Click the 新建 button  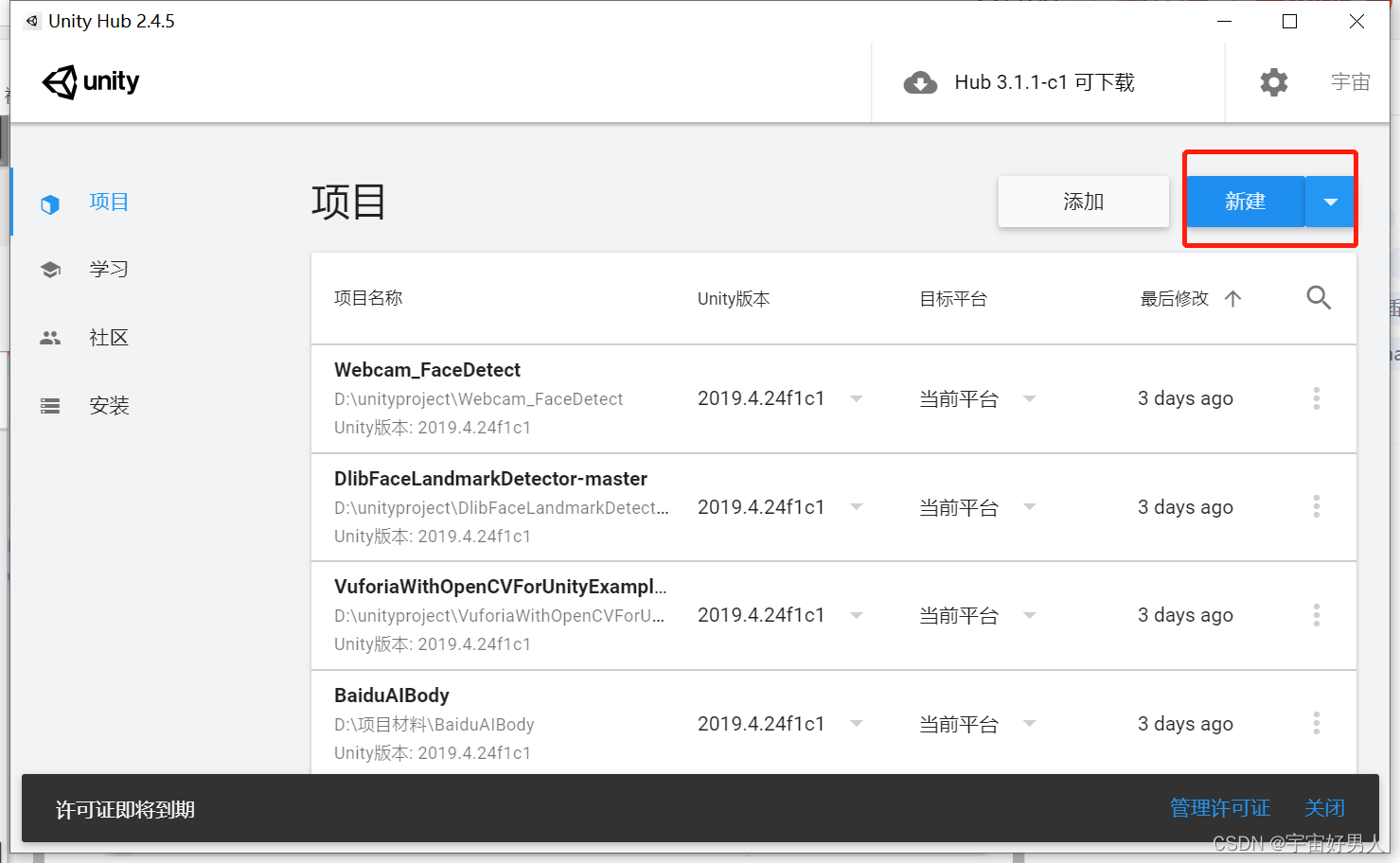click(1245, 202)
